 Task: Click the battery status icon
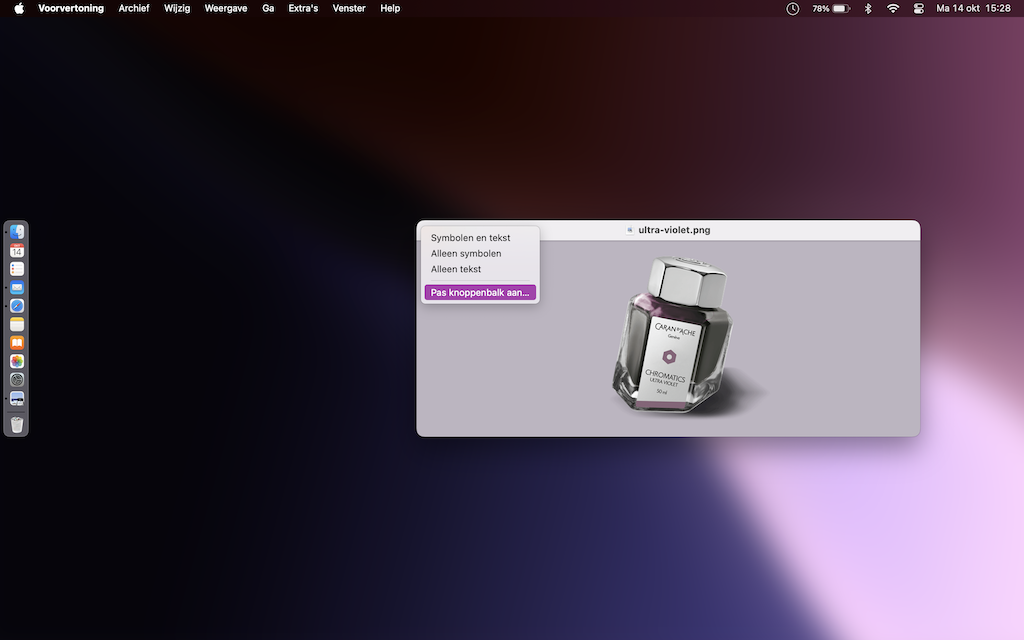pos(831,8)
